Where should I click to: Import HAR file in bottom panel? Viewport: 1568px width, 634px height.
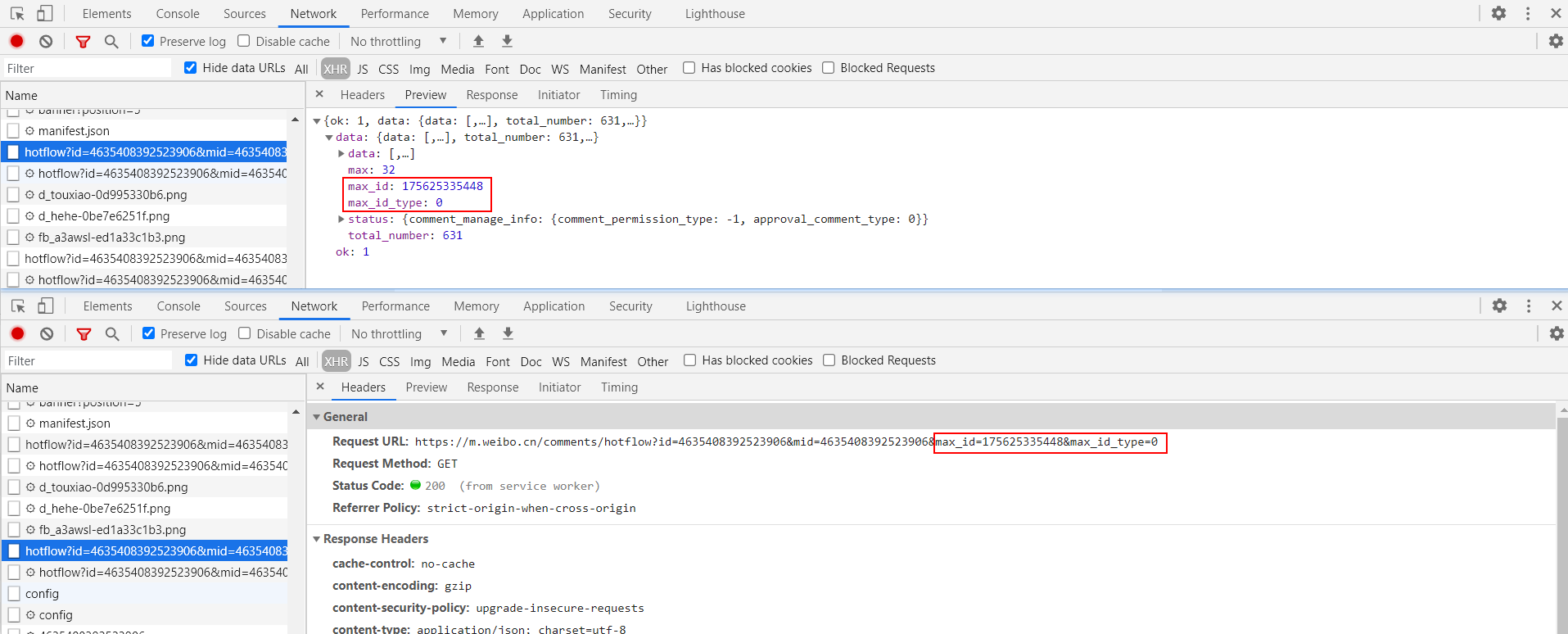click(x=480, y=333)
